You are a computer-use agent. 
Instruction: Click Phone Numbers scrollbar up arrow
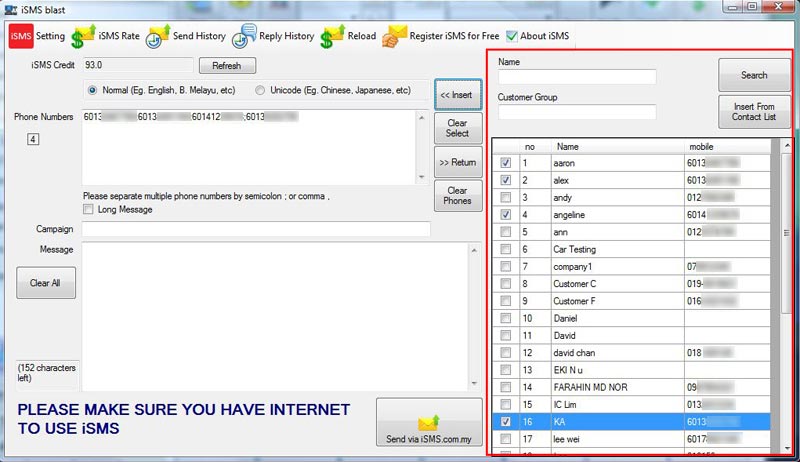[x=421, y=118]
